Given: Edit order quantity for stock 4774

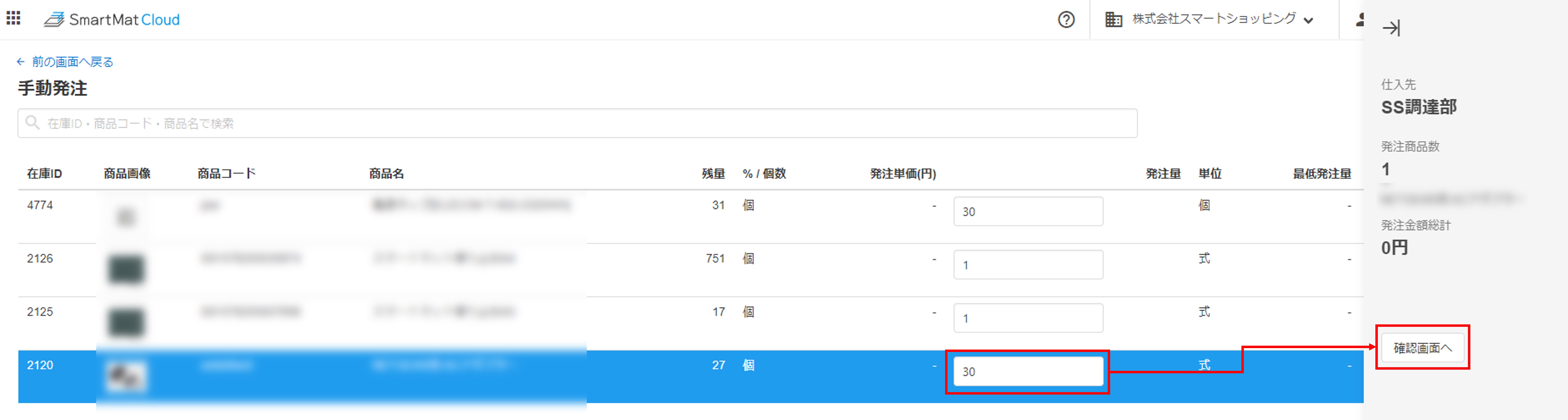Looking at the screenshot, I should pyautogui.click(x=1027, y=212).
